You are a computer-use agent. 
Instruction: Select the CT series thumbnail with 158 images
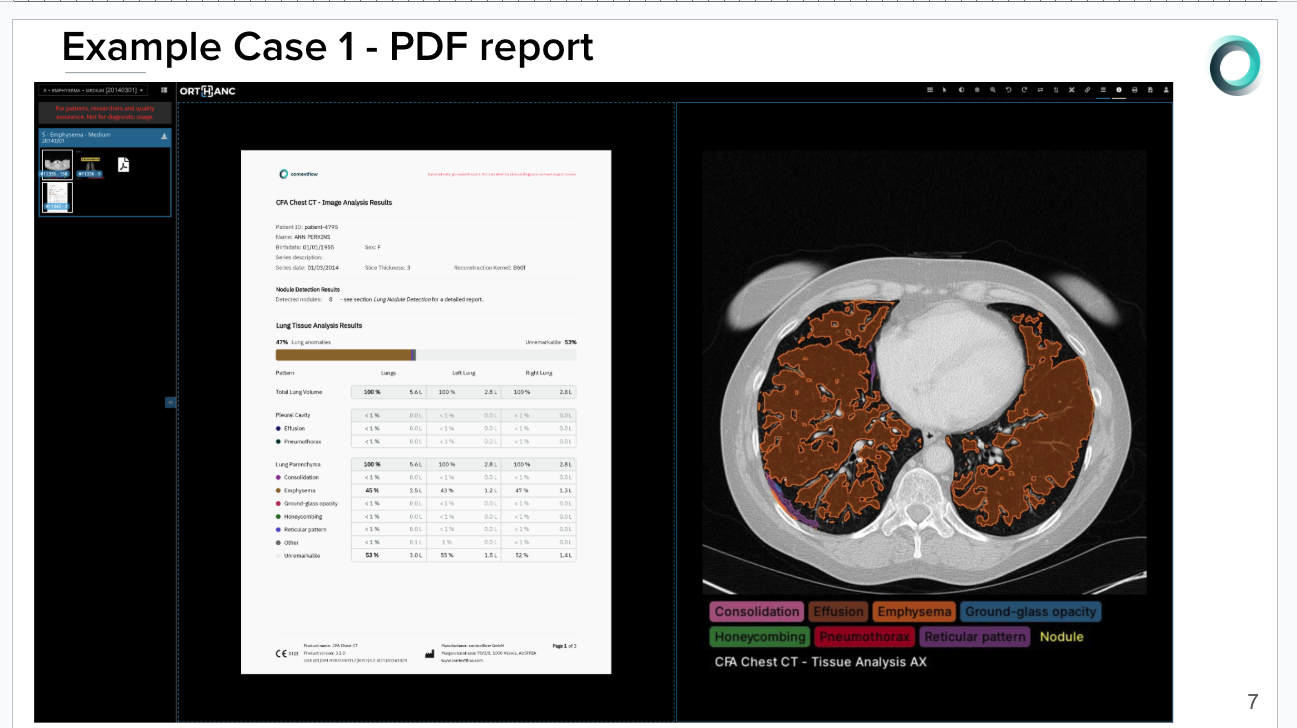[x=56, y=164]
